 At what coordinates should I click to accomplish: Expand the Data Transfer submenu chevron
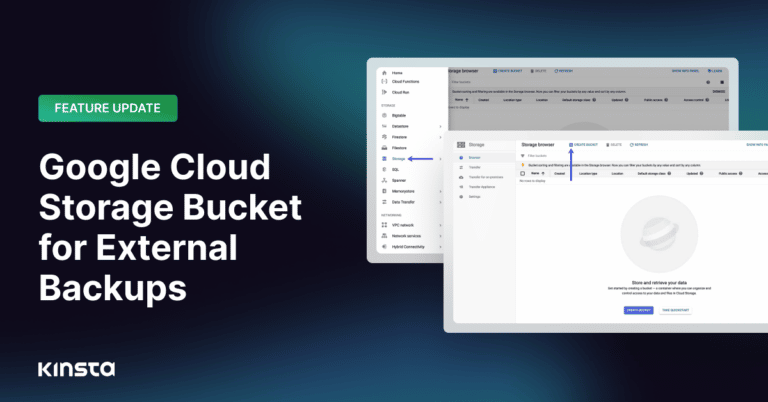pos(440,202)
